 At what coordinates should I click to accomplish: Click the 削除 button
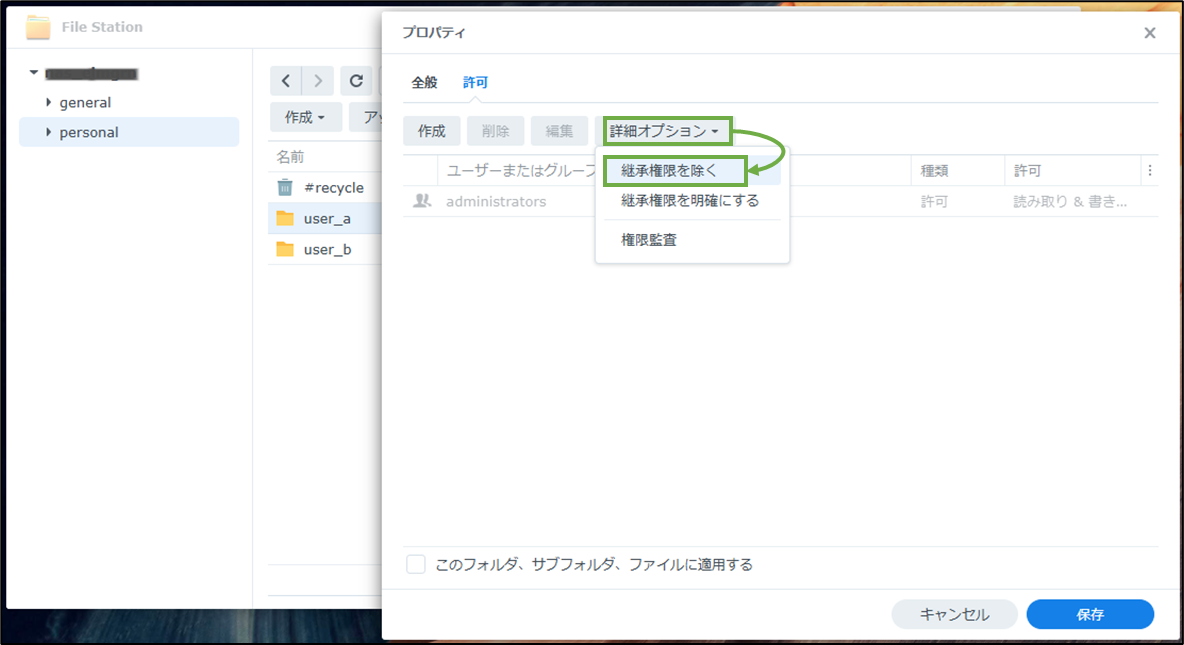click(x=495, y=131)
